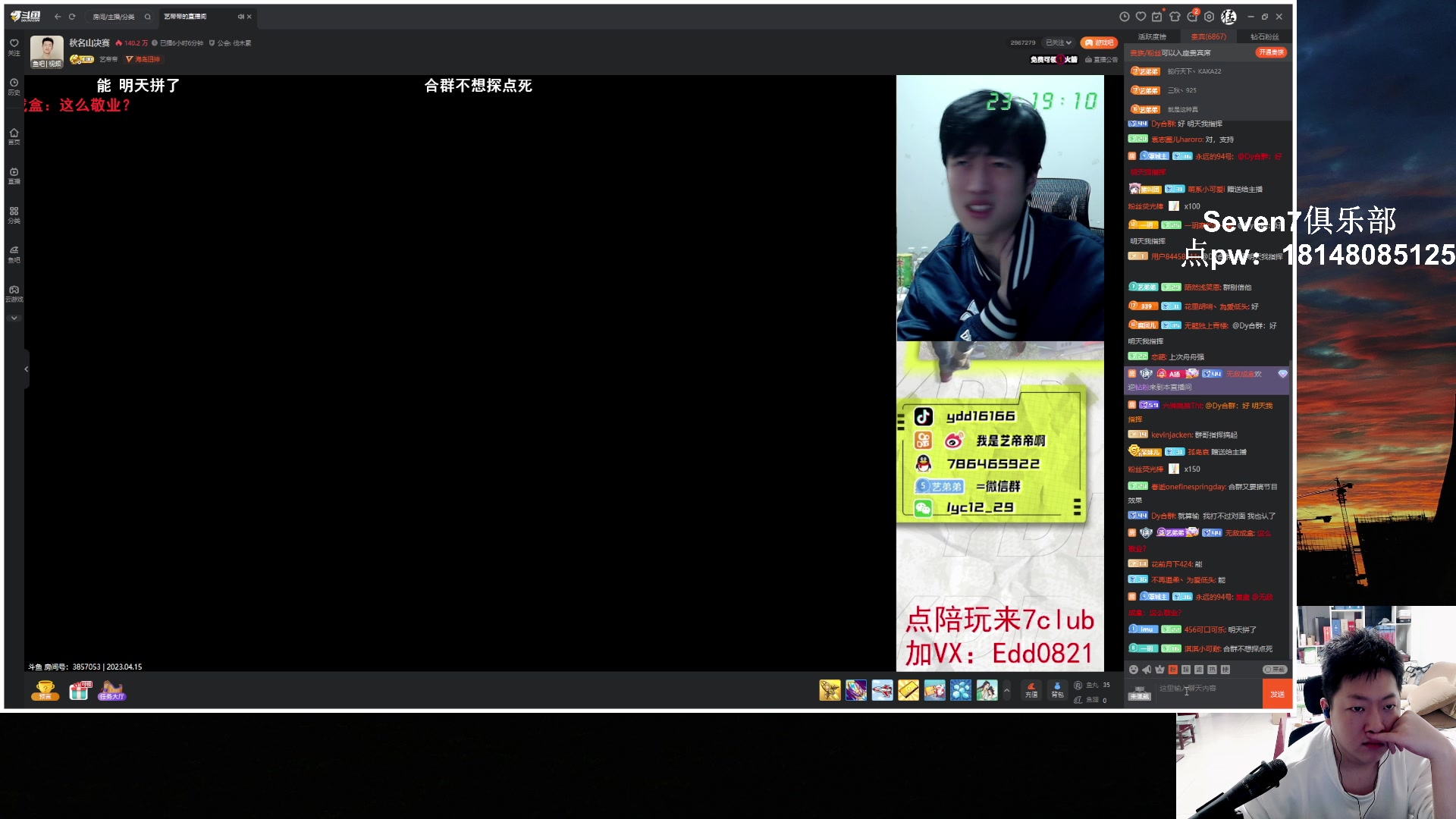1456x819 pixels.
Task: Click the 开通贵族 button
Action: tap(1271, 52)
